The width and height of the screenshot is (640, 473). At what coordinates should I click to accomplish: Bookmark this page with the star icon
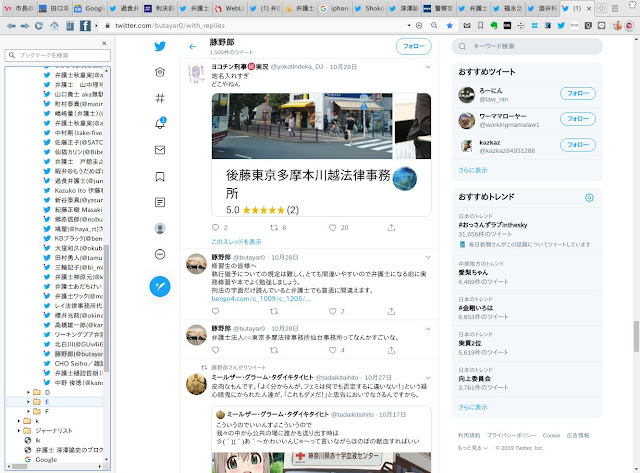(449, 25)
